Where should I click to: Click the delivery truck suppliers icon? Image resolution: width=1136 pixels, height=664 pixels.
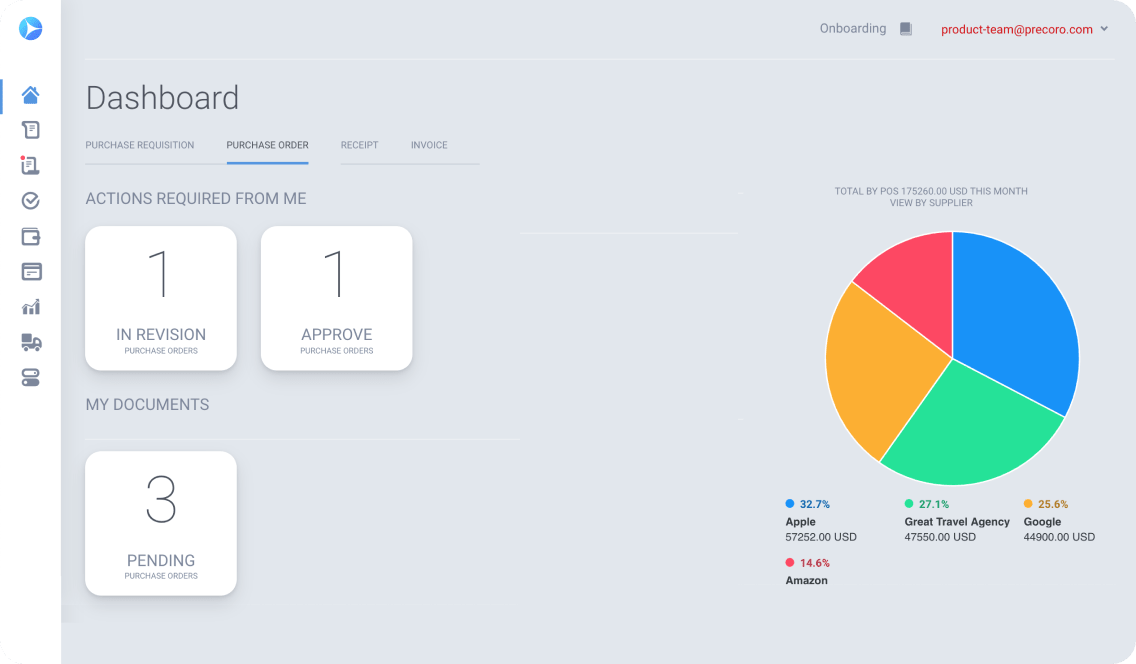click(x=30, y=342)
